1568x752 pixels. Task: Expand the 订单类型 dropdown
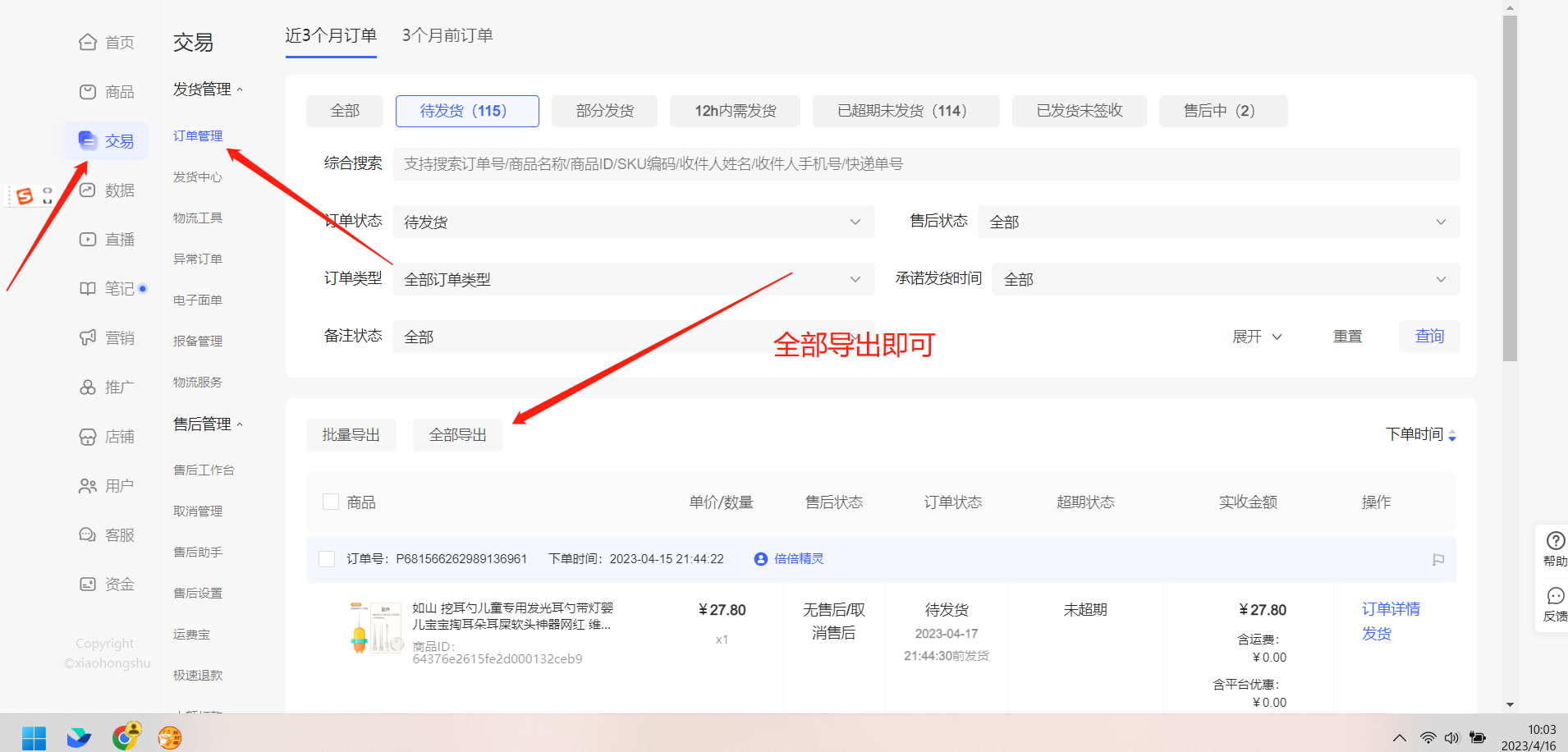coord(632,279)
